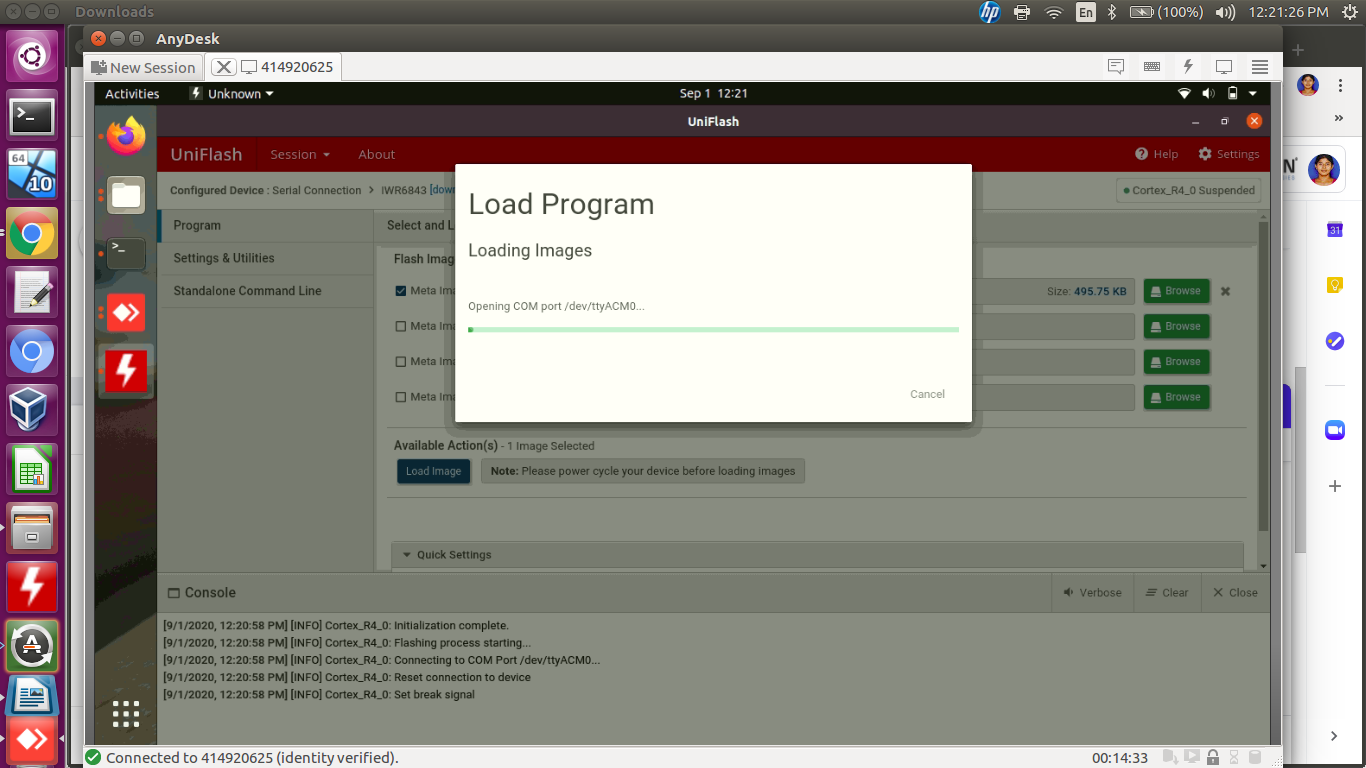The image size is (1366, 768).
Task: Expand the remote system menu arrow
Action: coord(1252,94)
